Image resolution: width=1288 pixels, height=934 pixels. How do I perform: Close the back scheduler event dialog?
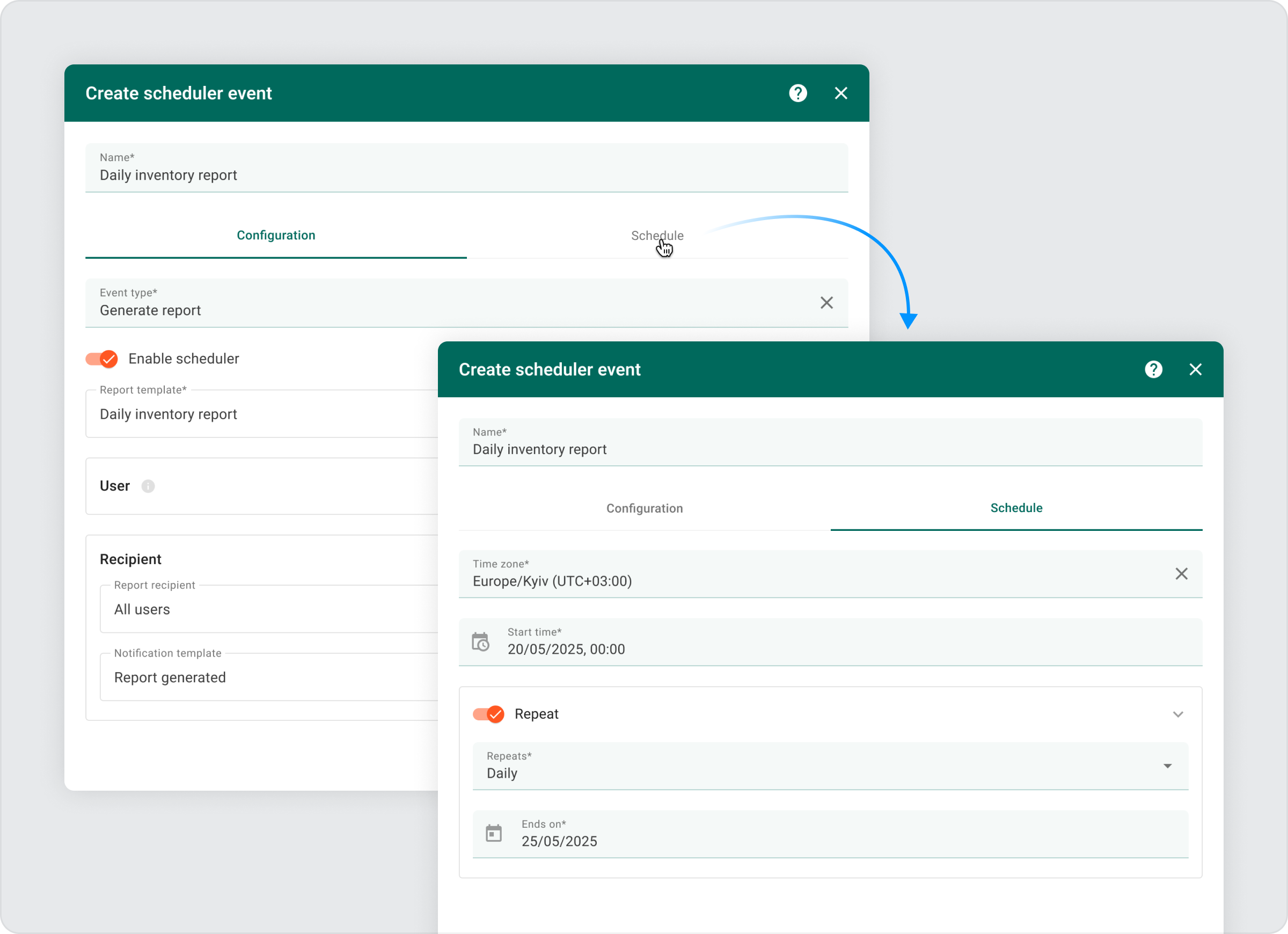(840, 93)
